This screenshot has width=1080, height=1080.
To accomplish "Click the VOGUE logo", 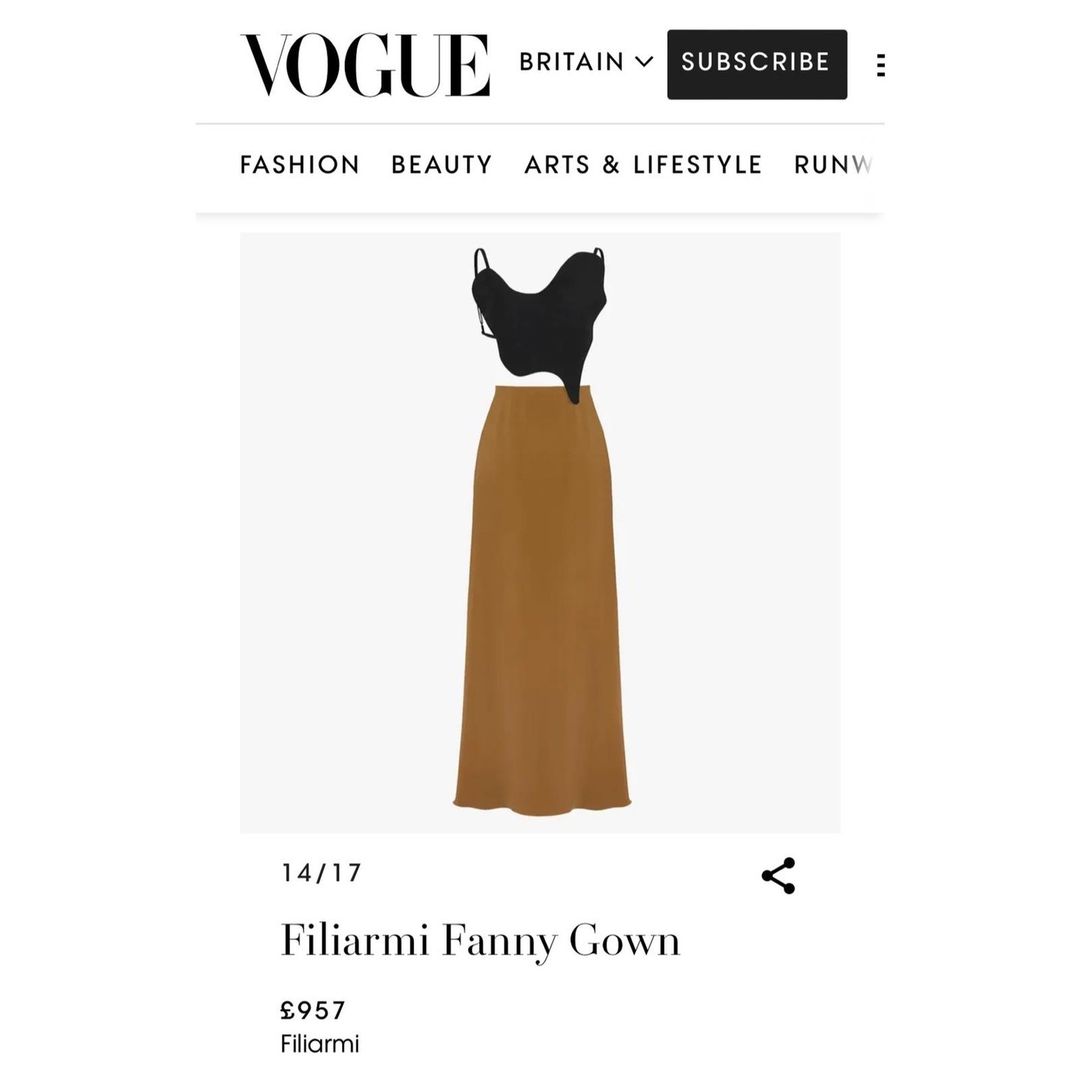I will (365, 65).
